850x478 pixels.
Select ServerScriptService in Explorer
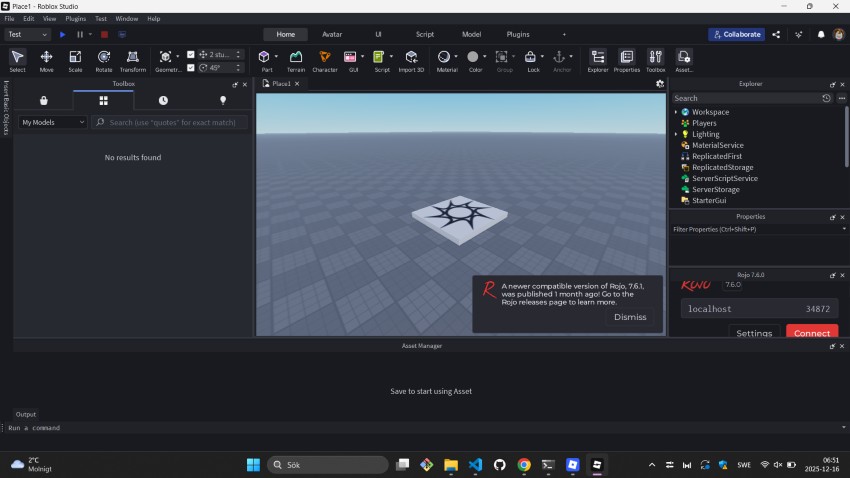pos(724,178)
